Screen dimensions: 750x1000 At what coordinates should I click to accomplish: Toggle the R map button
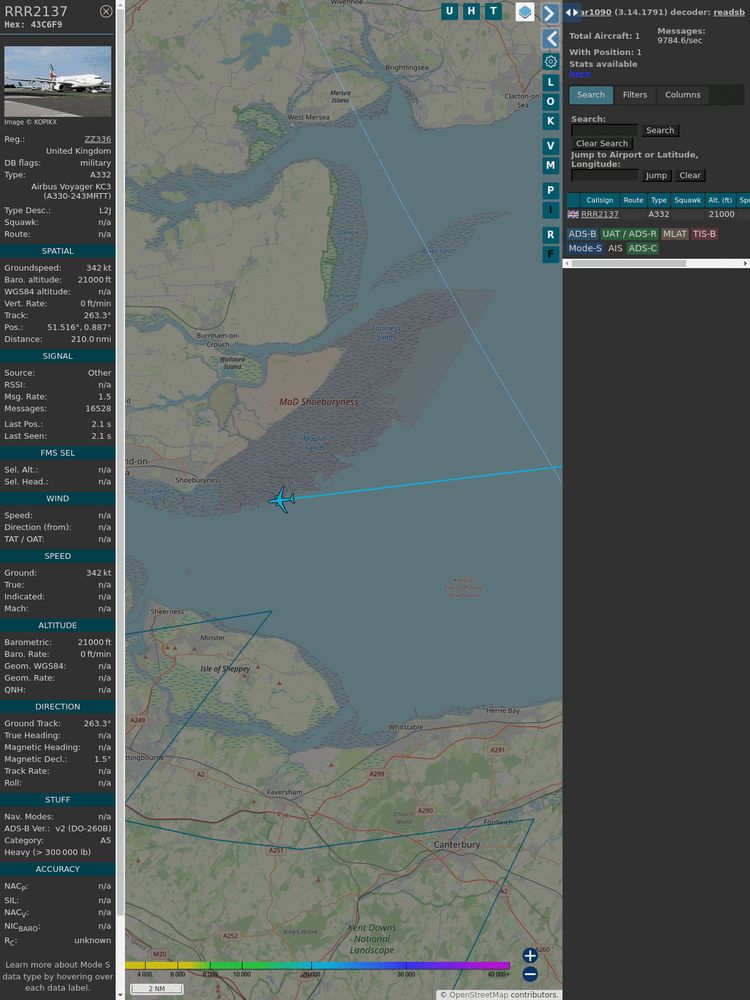551,235
